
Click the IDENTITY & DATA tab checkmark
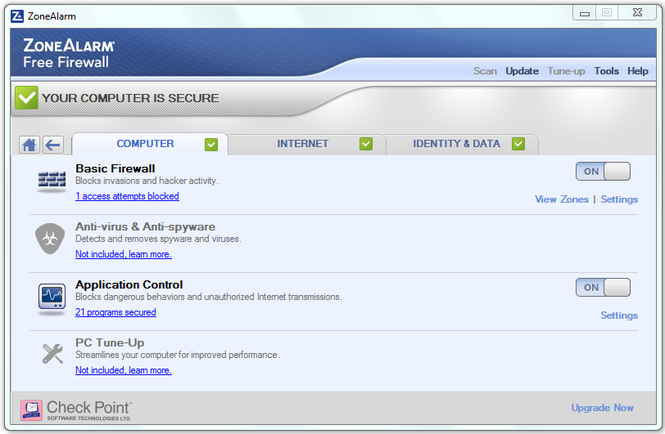point(518,144)
